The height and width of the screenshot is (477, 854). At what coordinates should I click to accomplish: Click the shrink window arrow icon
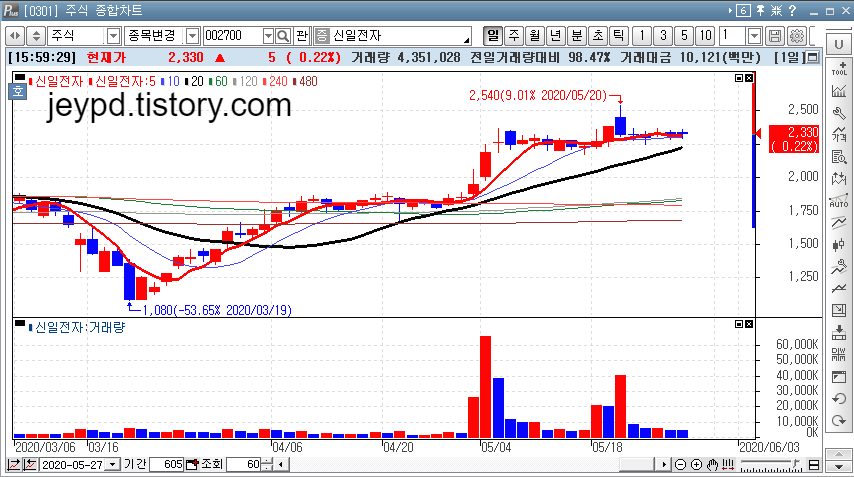[839, 310]
